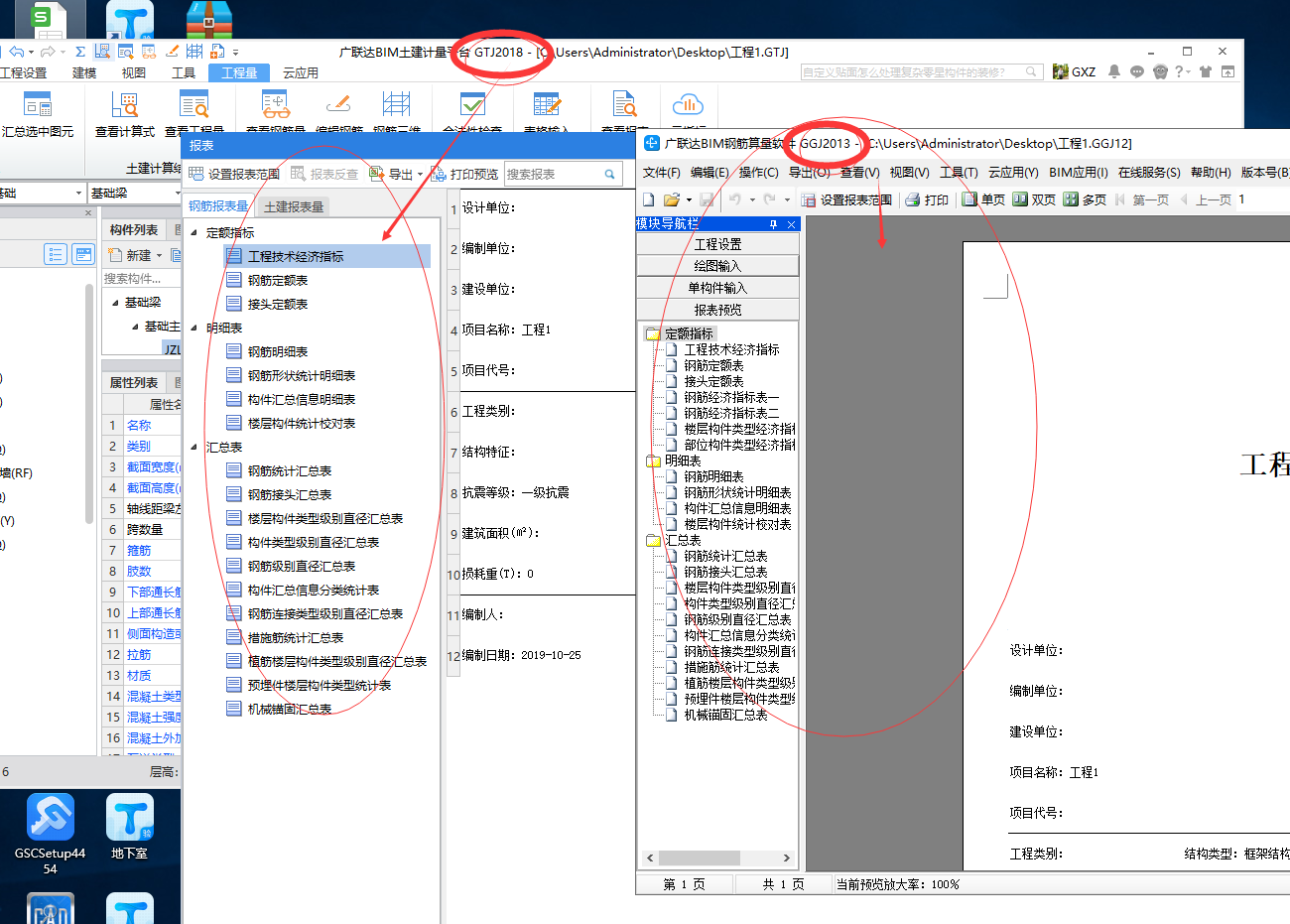Open the 工程量 ribbon tab

(x=239, y=72)
